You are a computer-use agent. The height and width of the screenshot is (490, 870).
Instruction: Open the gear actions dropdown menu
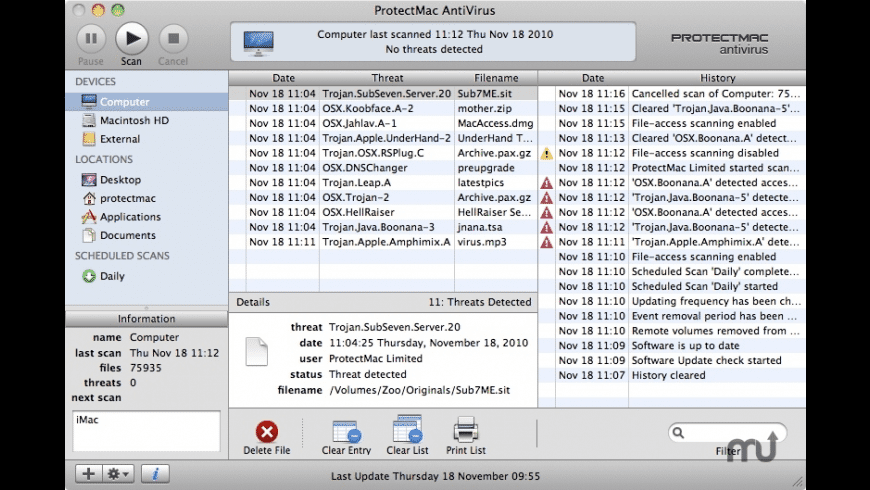click(118, 473)
